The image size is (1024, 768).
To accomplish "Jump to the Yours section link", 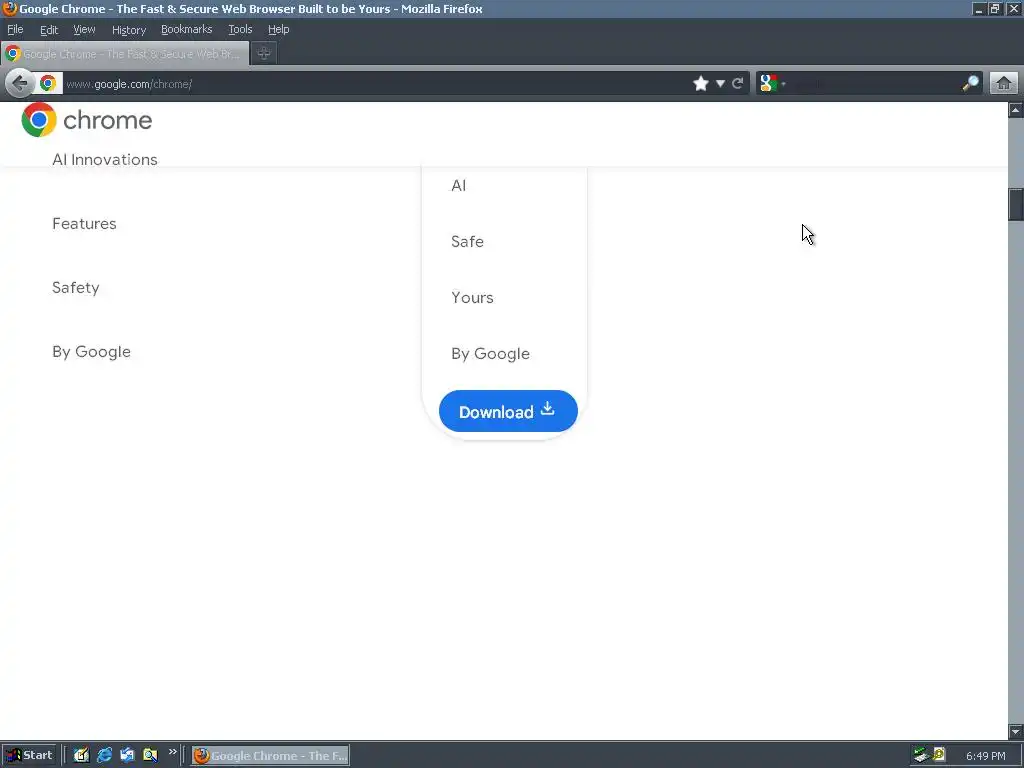I will coord(472,298).
